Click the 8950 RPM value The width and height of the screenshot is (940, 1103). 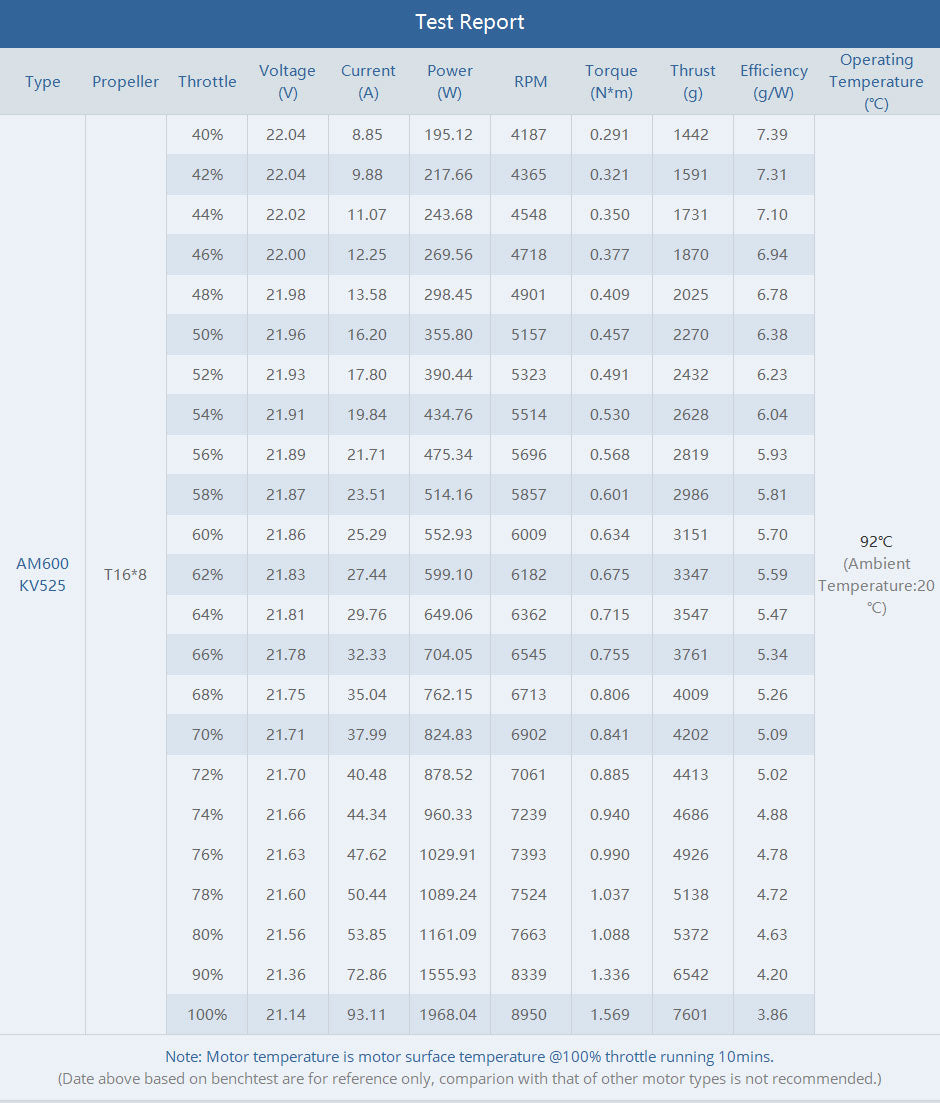tap(529, 1015)
